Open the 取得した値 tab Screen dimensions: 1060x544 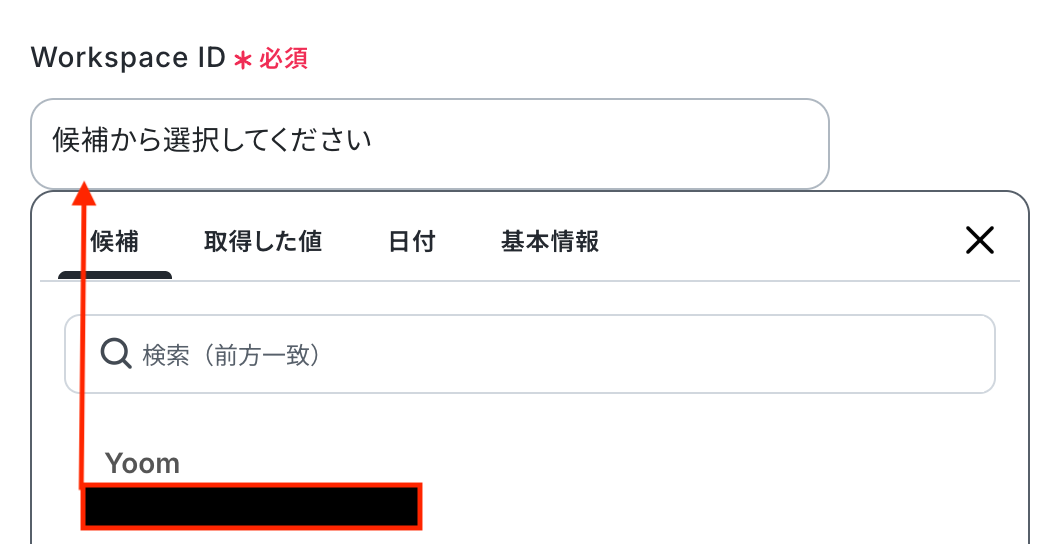click(x=263, y=241)
